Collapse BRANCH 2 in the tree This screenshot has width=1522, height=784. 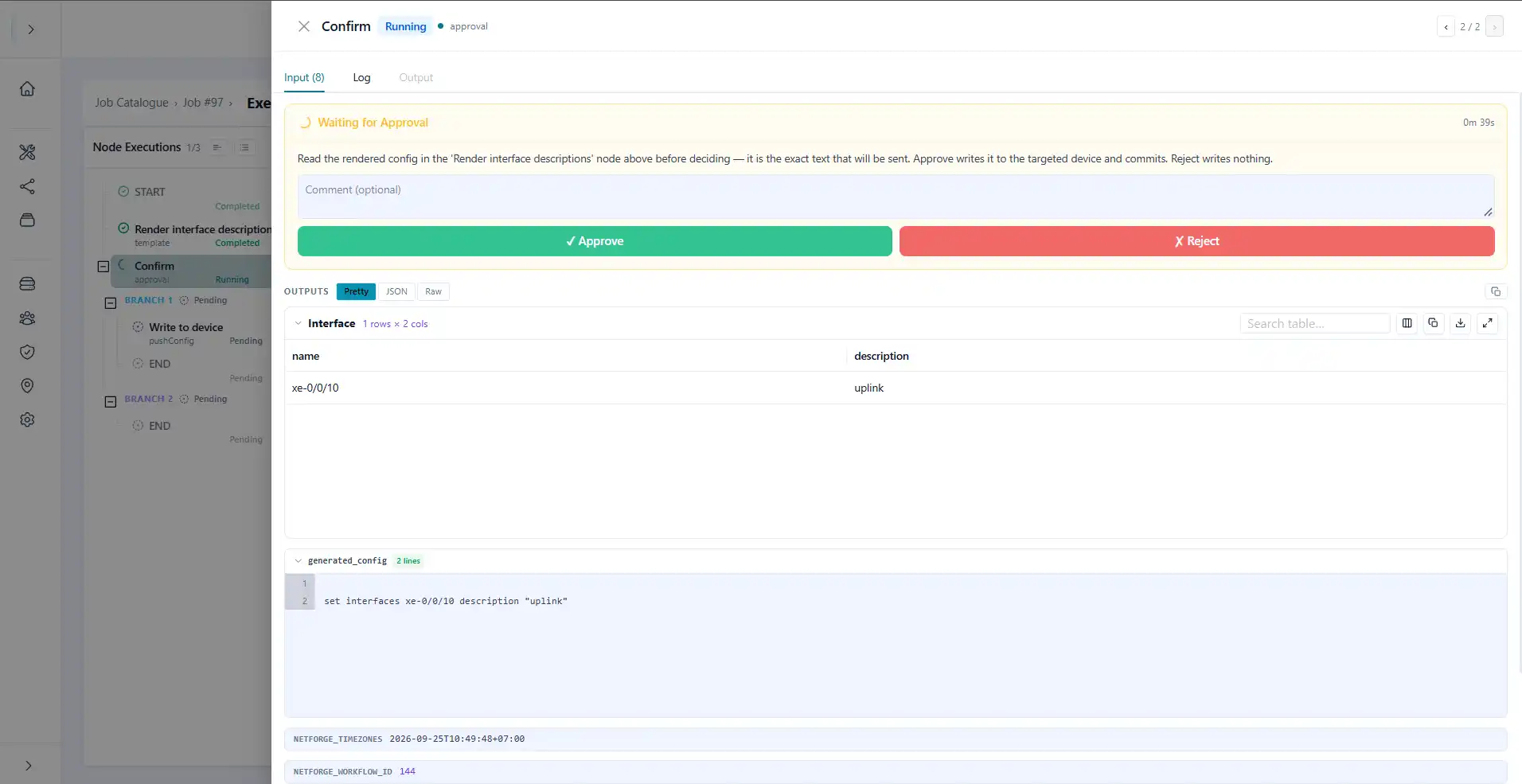coord(111,402)
